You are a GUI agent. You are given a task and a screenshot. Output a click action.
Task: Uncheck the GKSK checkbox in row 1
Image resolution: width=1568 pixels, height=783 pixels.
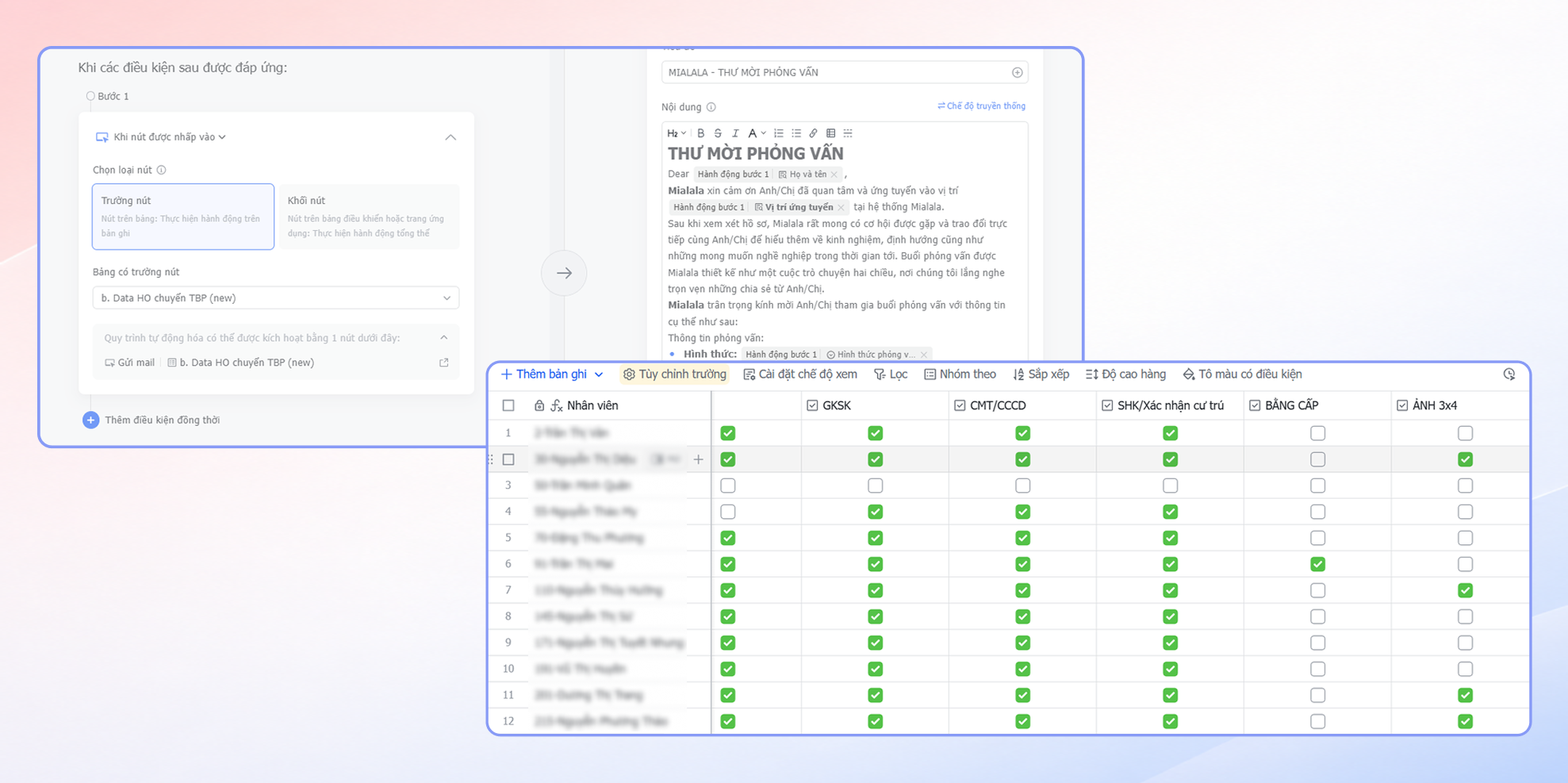coord(875,433)
